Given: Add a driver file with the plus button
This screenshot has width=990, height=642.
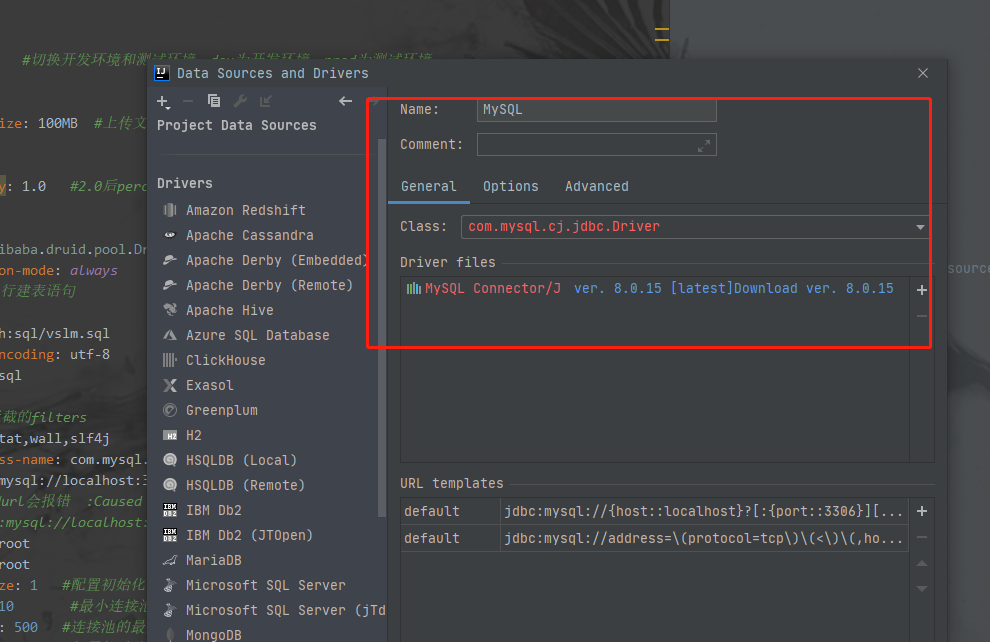Looking at the screenshot, I should [920, 290].
